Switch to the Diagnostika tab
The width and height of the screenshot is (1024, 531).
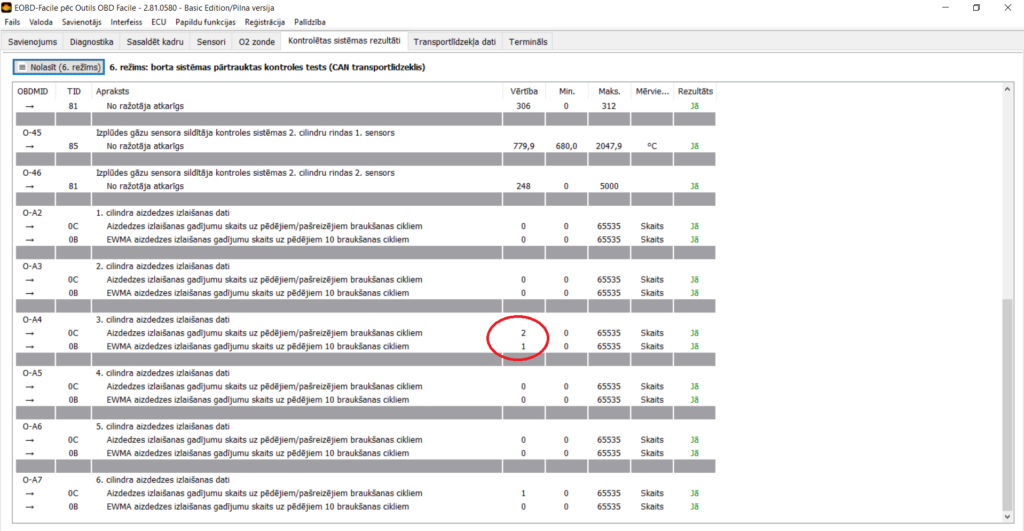tap(91, 42)
